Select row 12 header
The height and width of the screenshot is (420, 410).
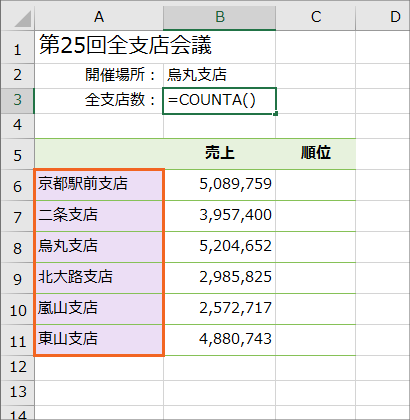[17, 368]
